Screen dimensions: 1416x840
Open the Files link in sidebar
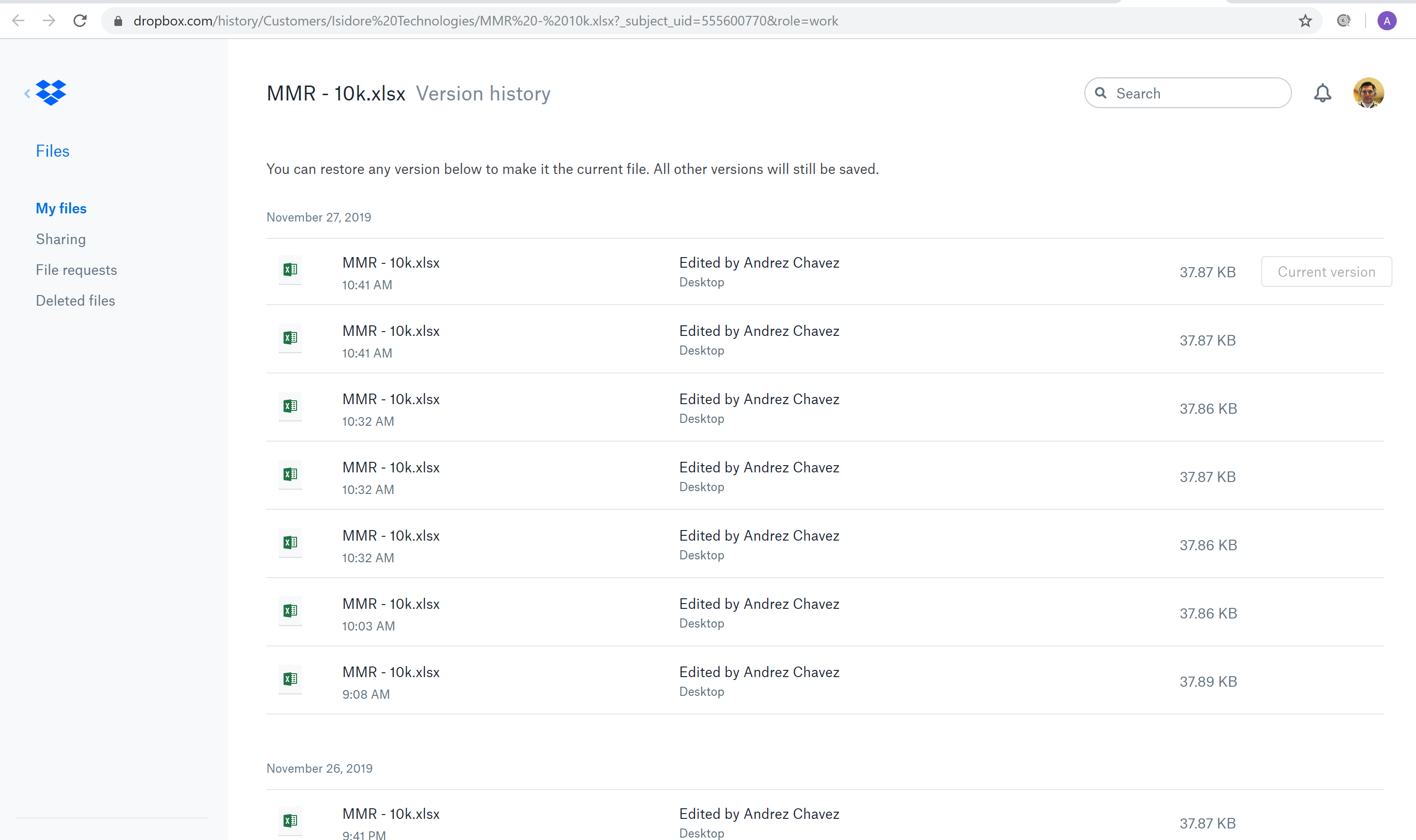click(x=52, y=151)
